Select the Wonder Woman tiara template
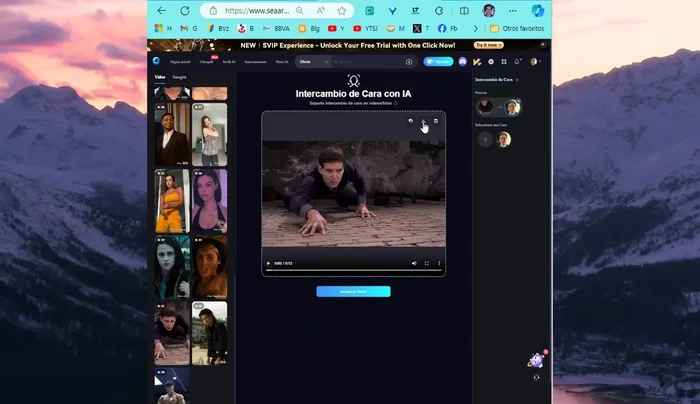 [x=209, y=267]
